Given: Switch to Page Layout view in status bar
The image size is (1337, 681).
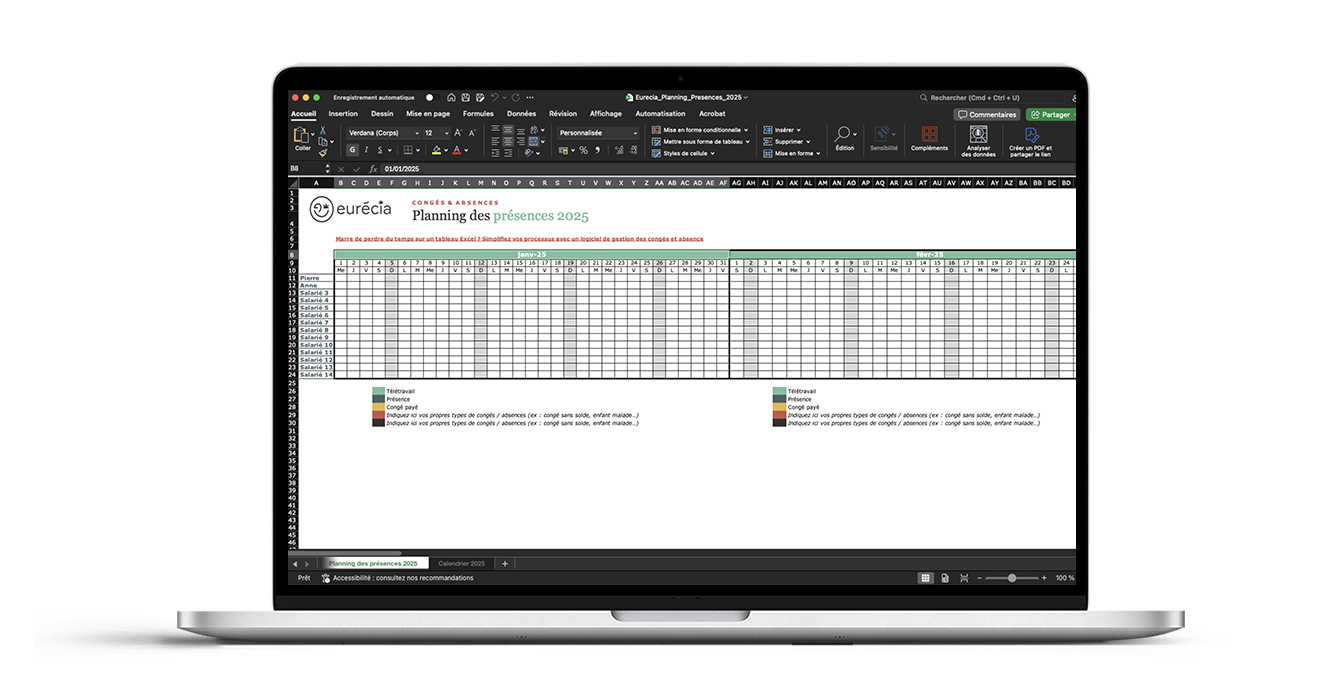Looking at the screenshot, I should click(945, 578).
